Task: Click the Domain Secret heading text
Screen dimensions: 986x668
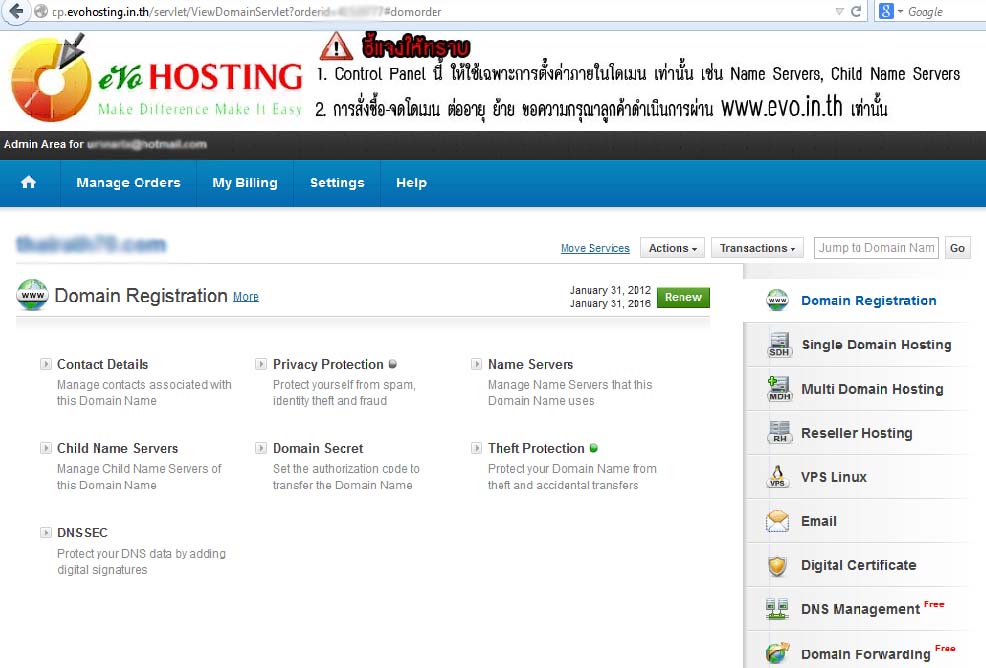Action: point(318,448)
